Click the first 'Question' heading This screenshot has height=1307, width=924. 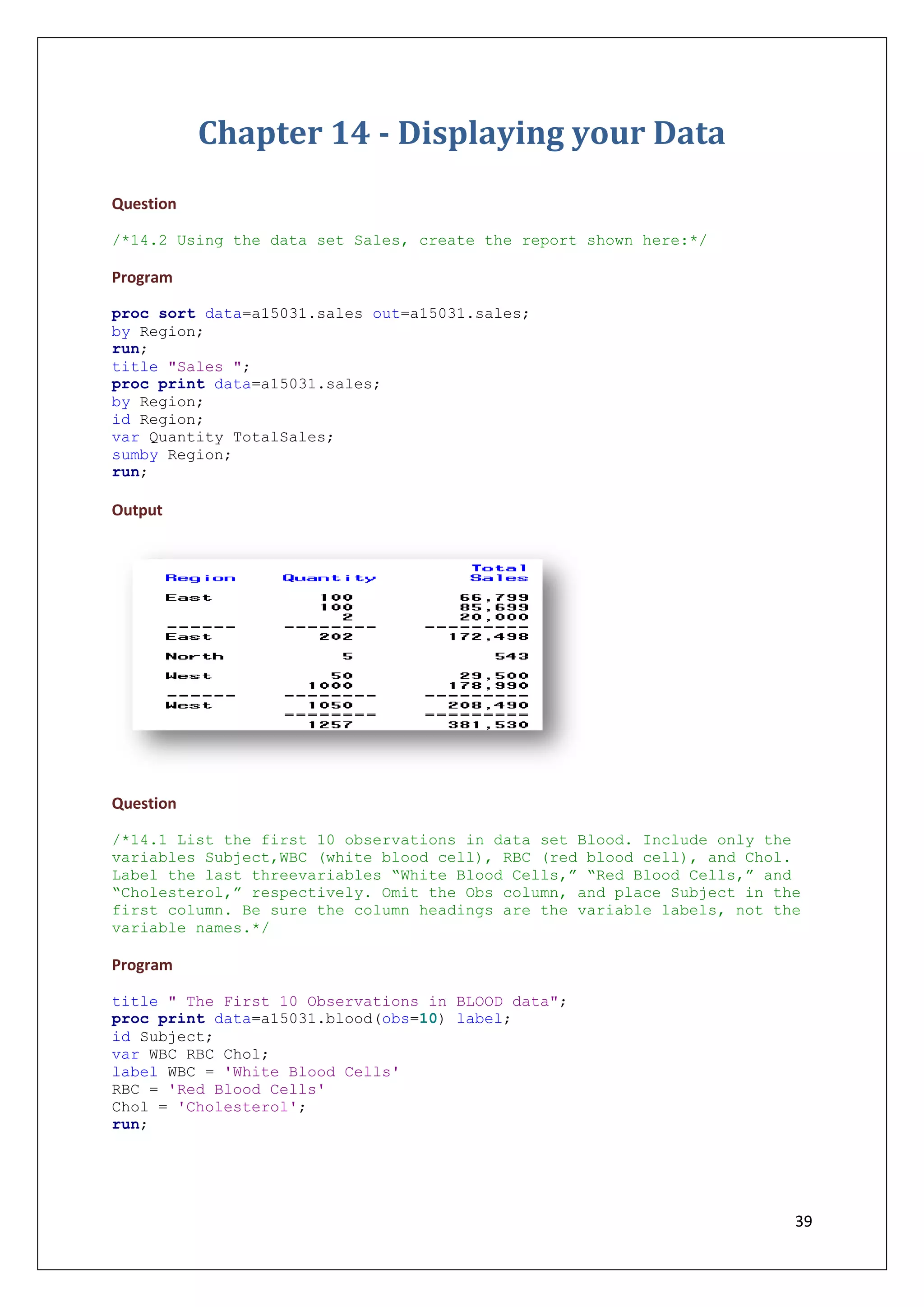[144, 204]
